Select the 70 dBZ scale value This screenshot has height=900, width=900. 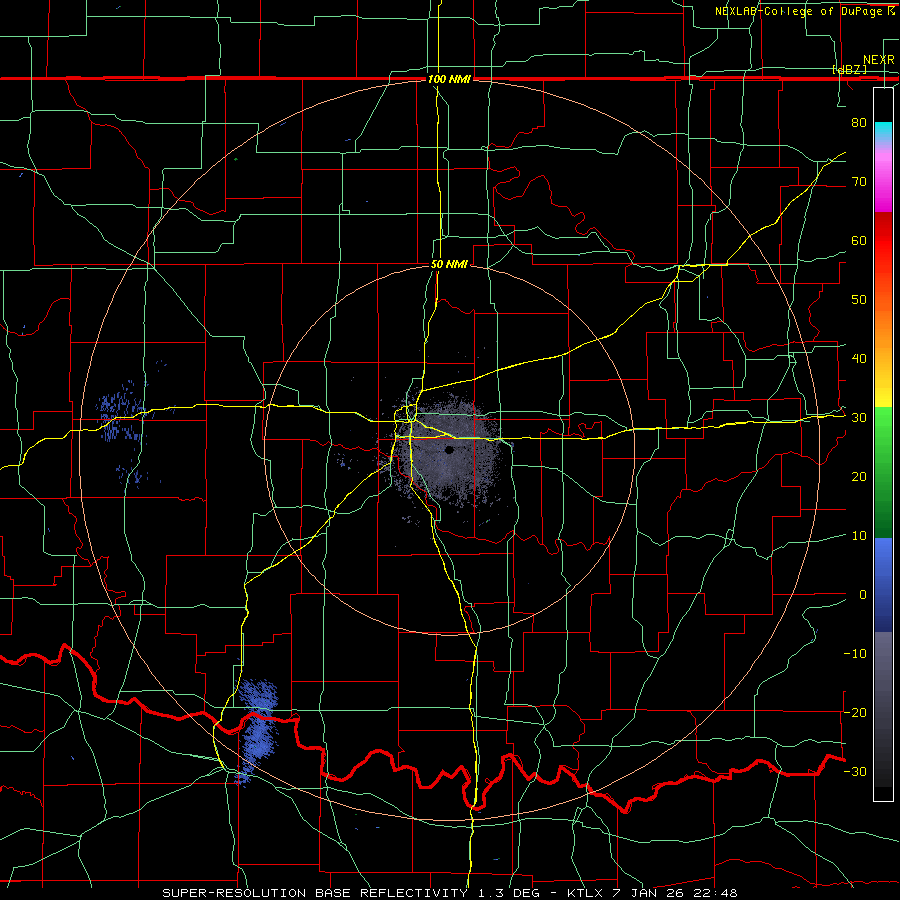click(x=859, y=181)
